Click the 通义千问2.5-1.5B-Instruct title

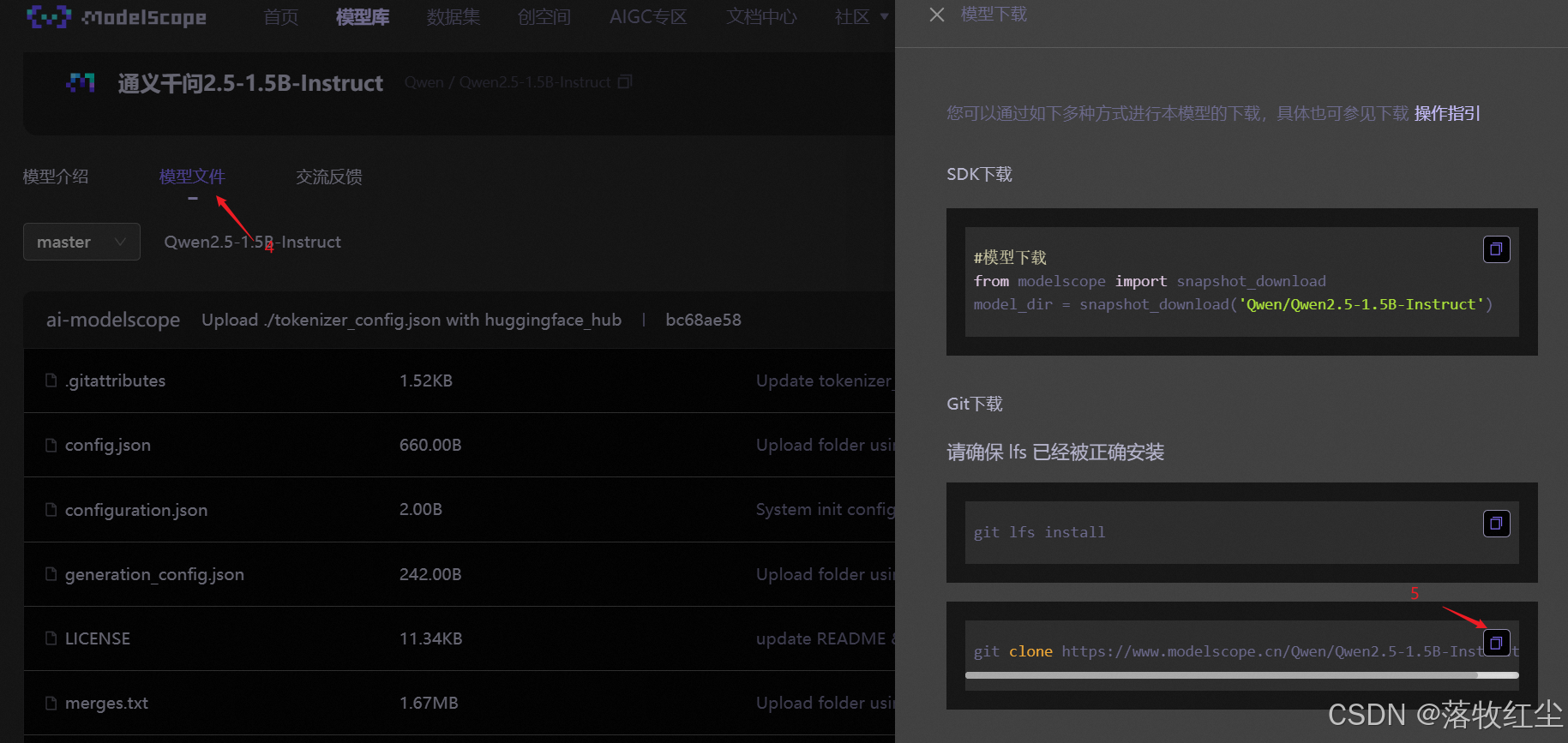tap(250, 83)
